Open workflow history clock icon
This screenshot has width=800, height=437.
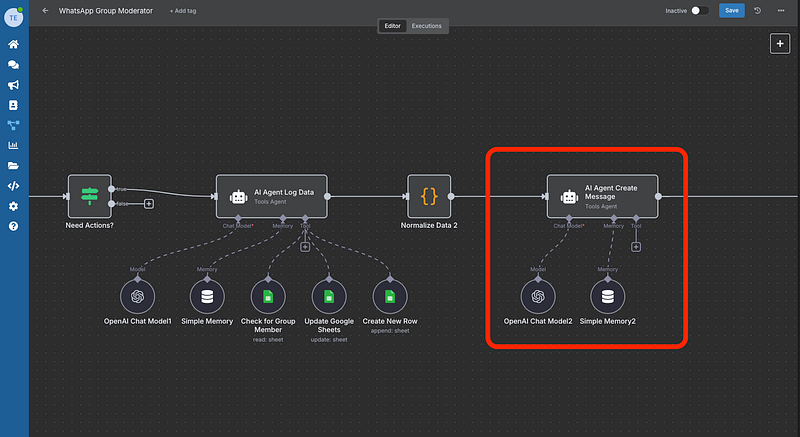757,10
